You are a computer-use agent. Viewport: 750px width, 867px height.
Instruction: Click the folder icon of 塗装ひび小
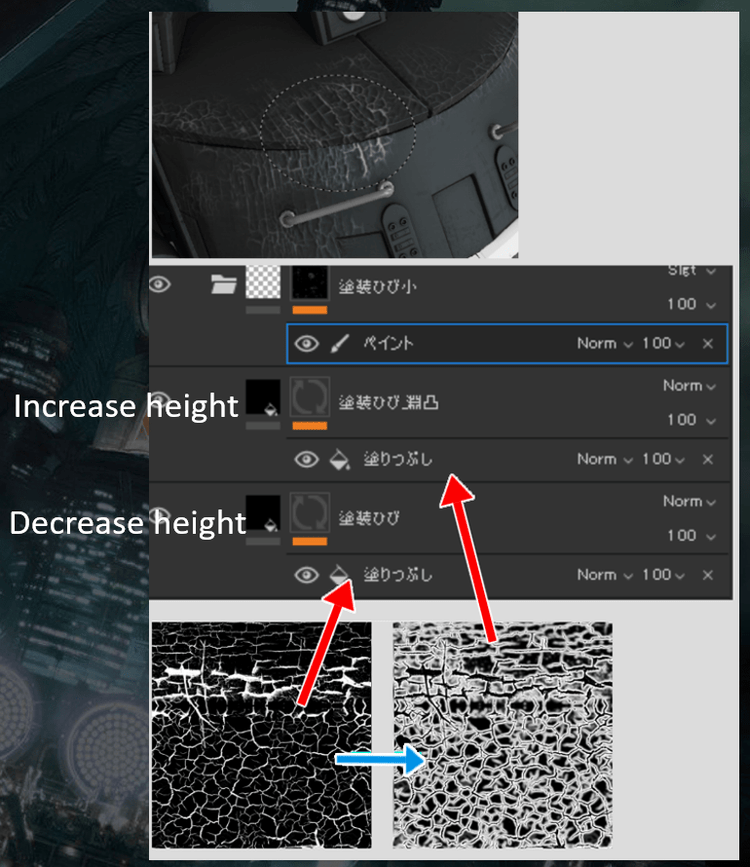pyautogui.click(x=223, y=284)
